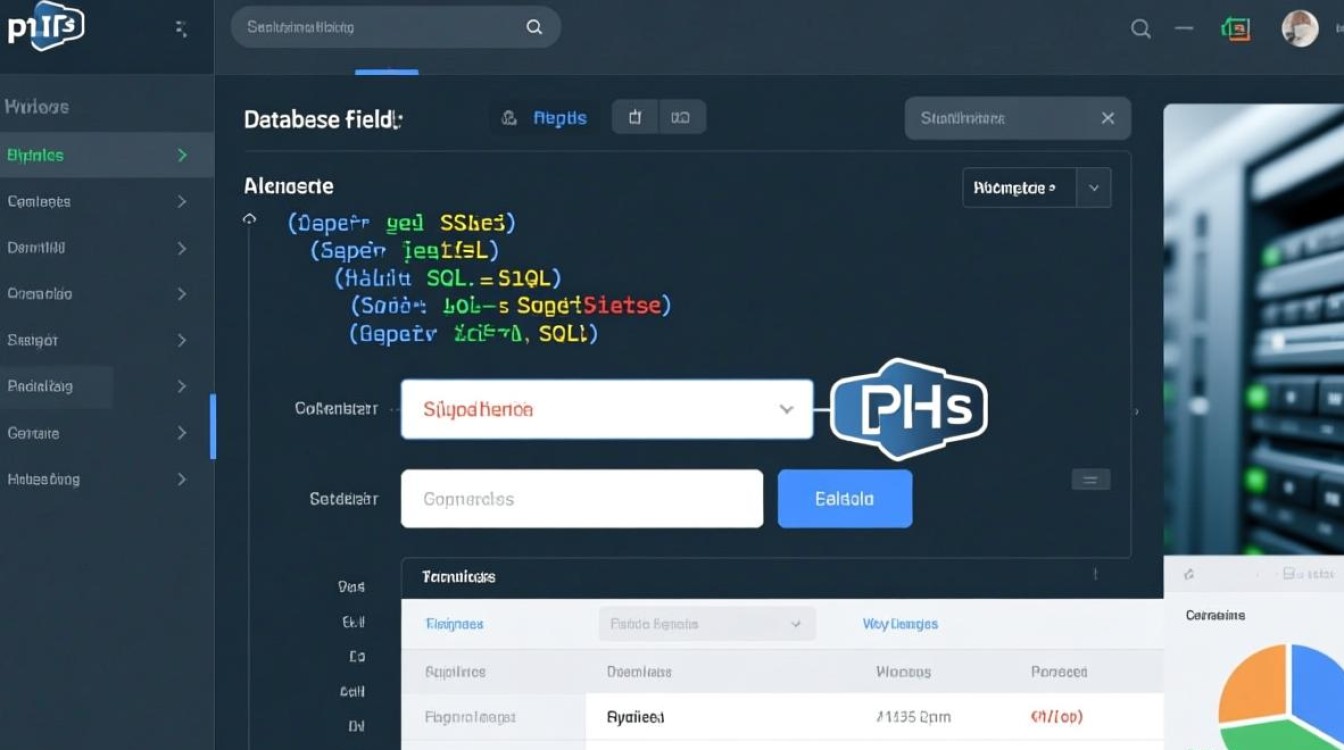
Task: Click the book icon in the Database field toolbar
Action: pos(682,117)
